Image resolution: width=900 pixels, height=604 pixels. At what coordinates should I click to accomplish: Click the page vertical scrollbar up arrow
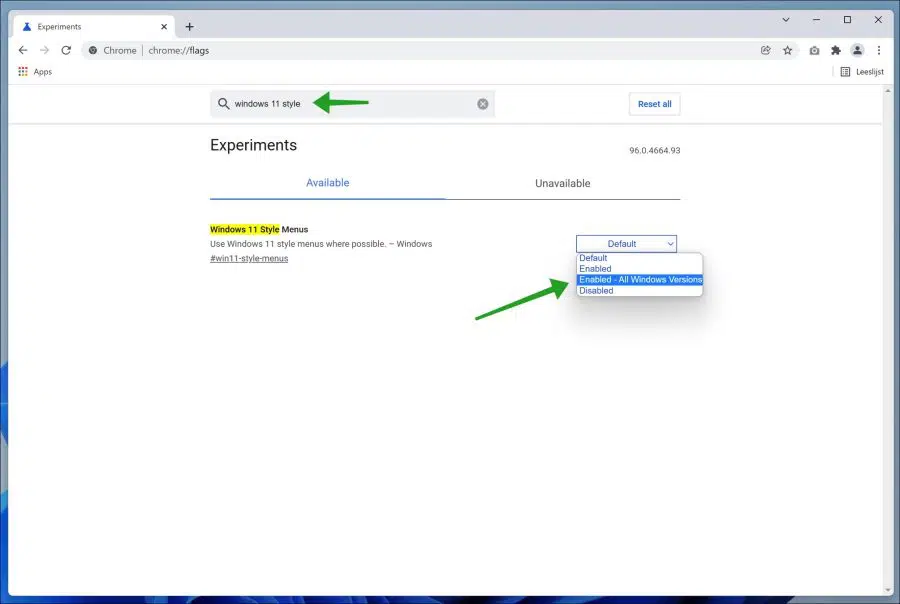(x=888, y=91)
